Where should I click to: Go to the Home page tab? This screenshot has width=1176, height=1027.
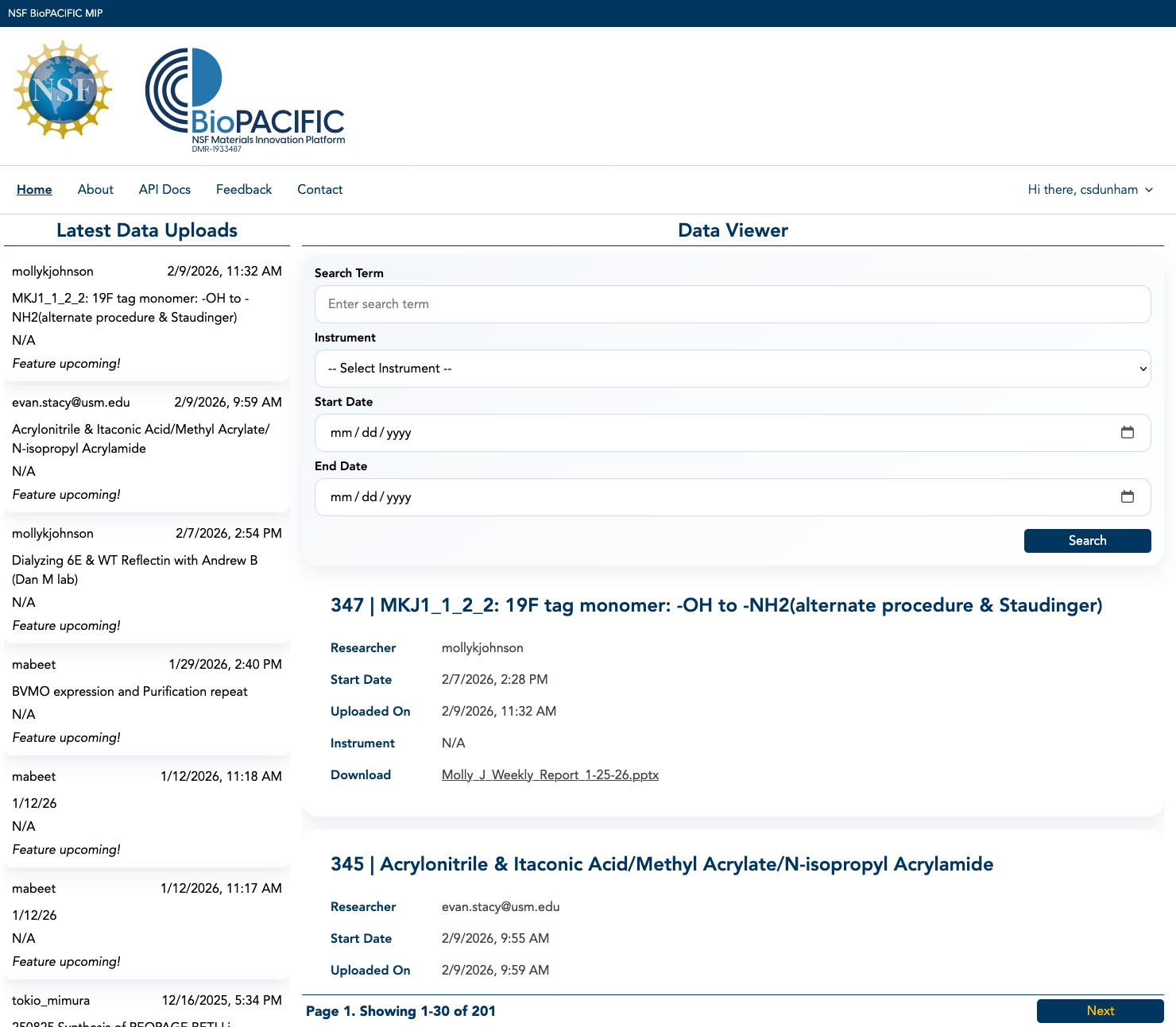coord(34,190)
